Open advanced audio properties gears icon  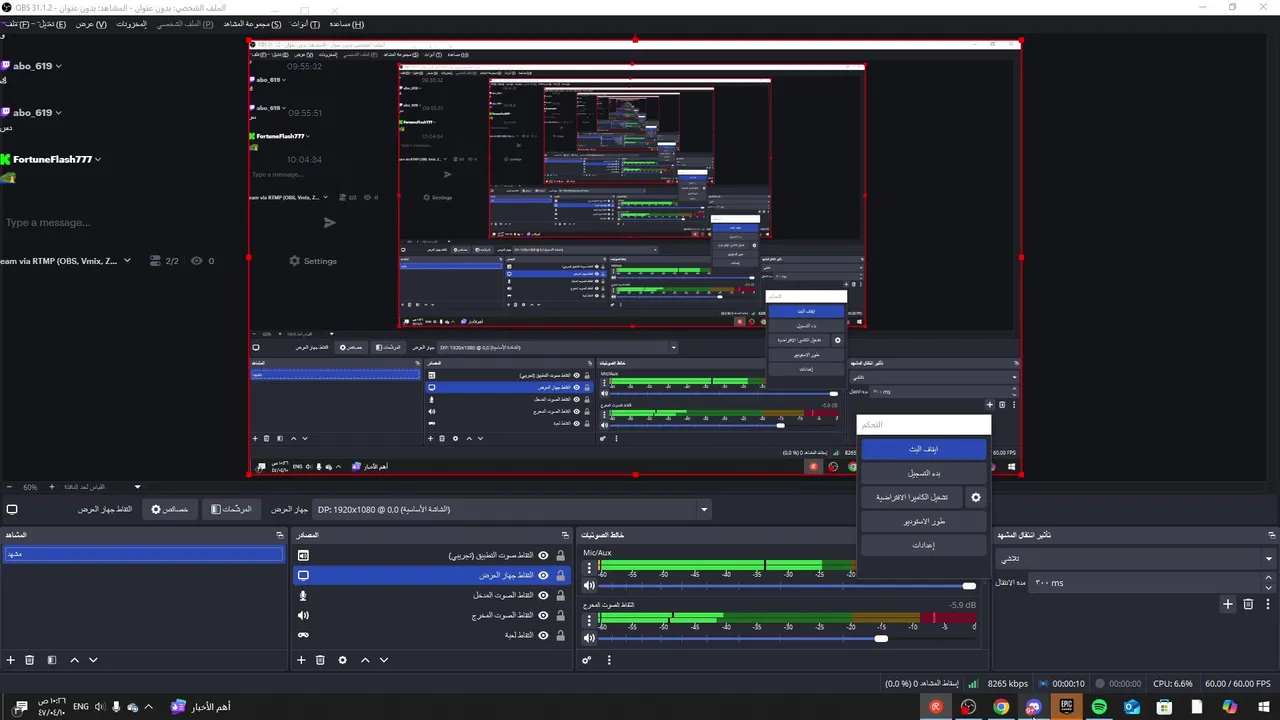click(587, 660)
